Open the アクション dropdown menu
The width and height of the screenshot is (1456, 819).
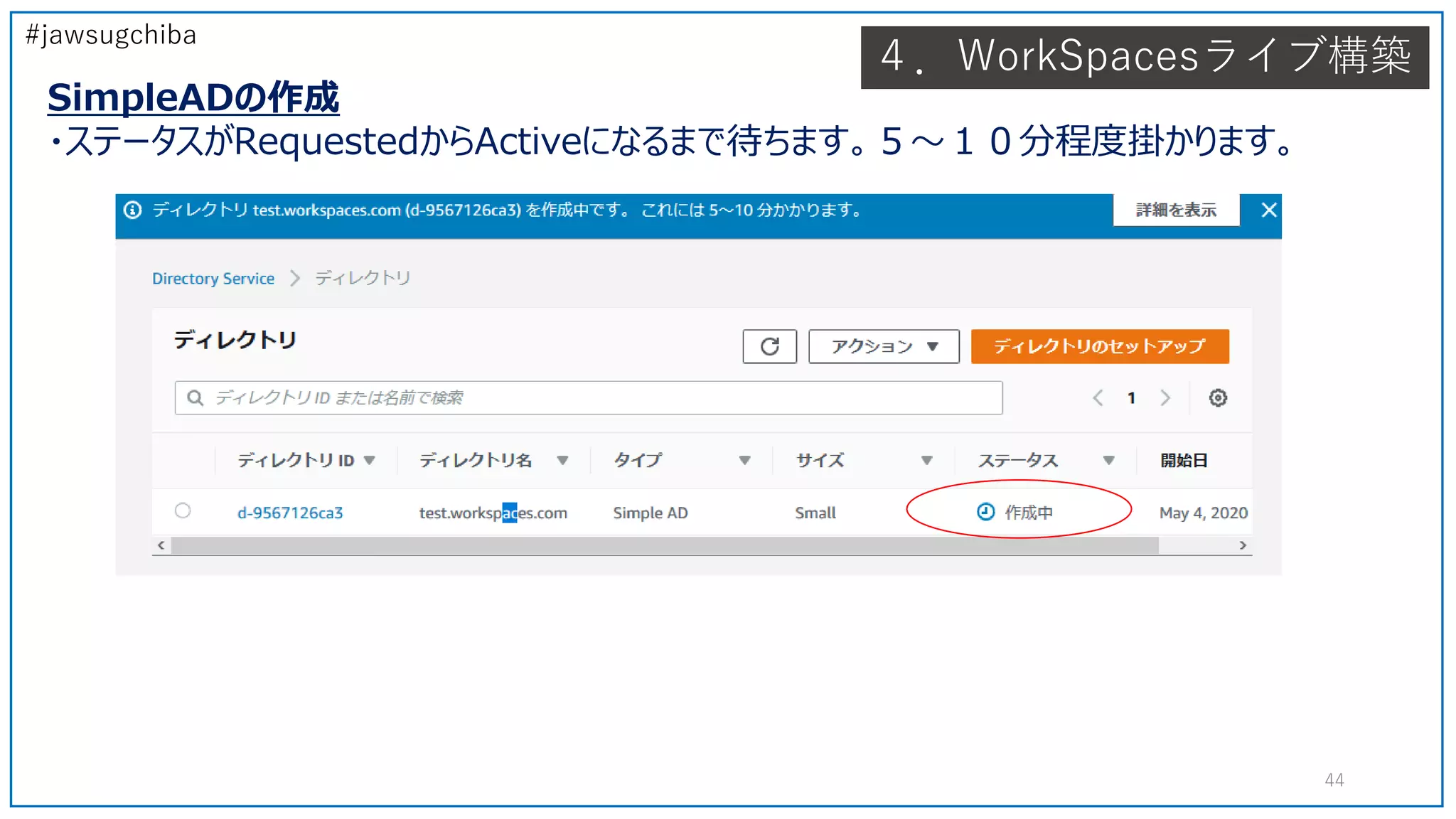click(884, 346)
